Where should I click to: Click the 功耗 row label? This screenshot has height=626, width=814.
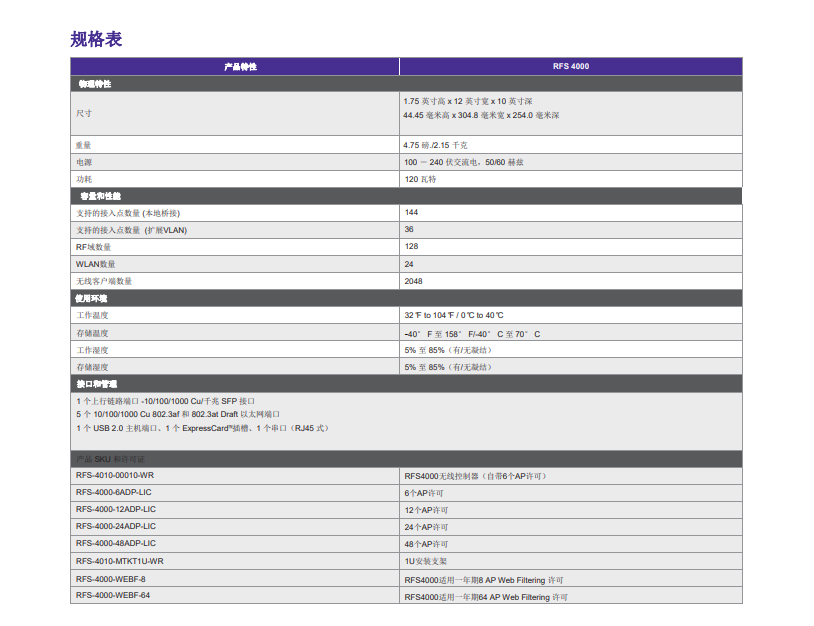click(x=84, y=179)
